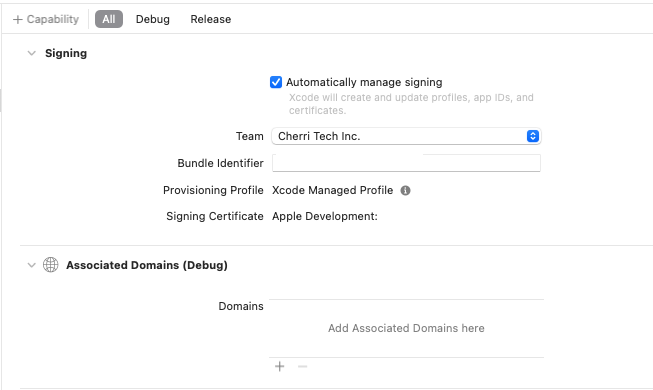This screenshot has height=390, width=653.
Task: Add an associated domain with plus
Action: coord(279,367)
